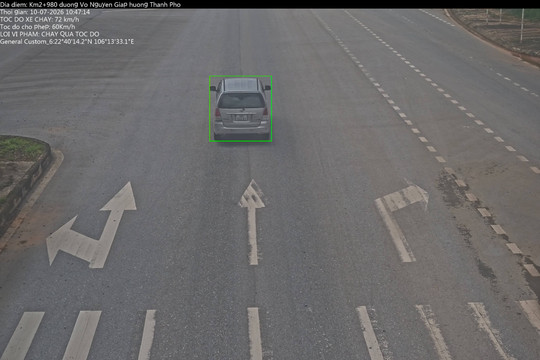The image size is (540, 360).
Task: Click the 'TOC DO XE CHAY: 72 km/h' text
Action: (40, 19)
